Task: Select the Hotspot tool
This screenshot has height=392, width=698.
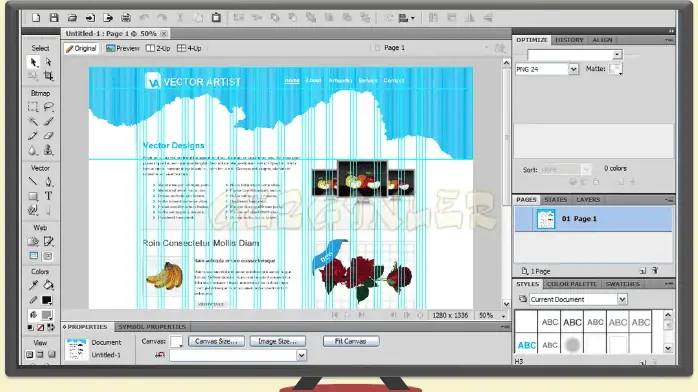Action: 33,242
